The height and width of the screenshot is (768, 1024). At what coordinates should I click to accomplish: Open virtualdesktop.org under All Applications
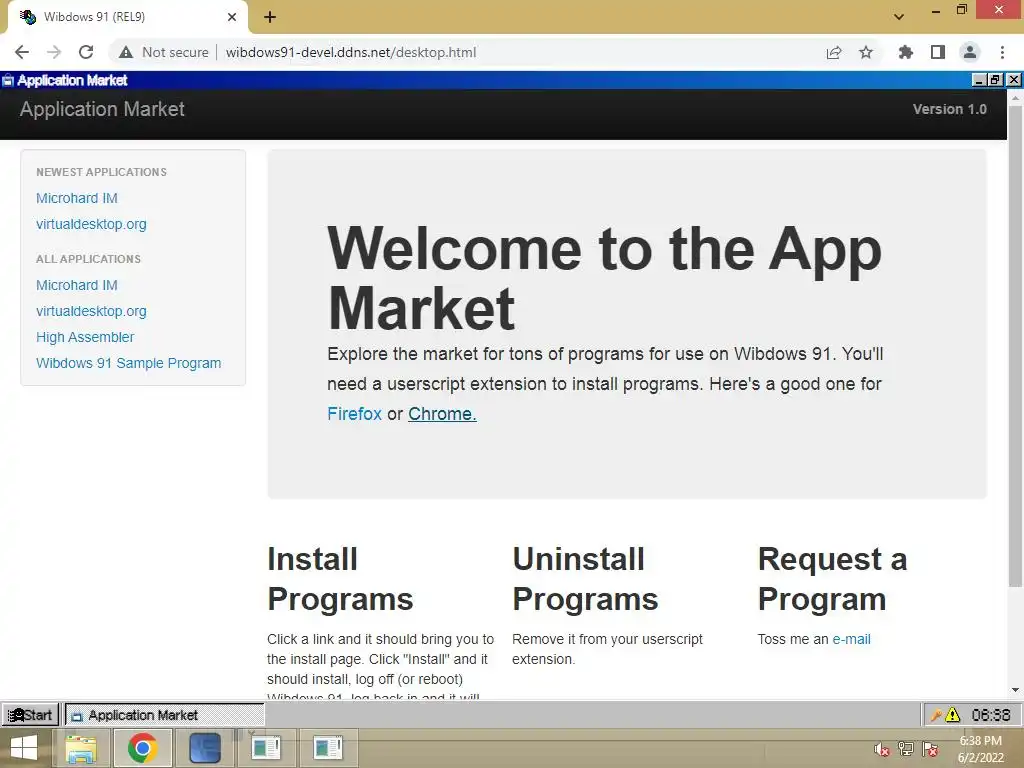[91, 312]
